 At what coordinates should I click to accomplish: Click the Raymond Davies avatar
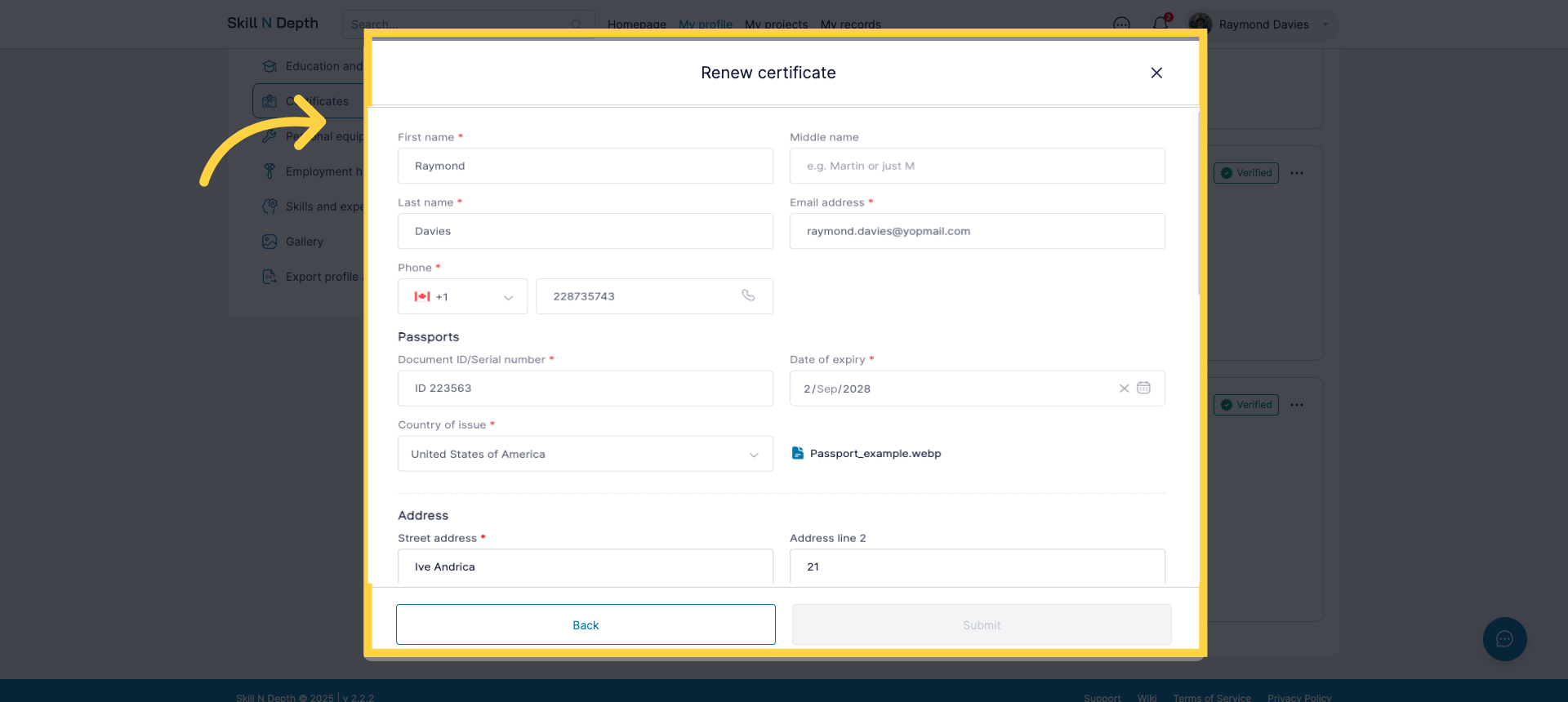[x=1200, y=24]
